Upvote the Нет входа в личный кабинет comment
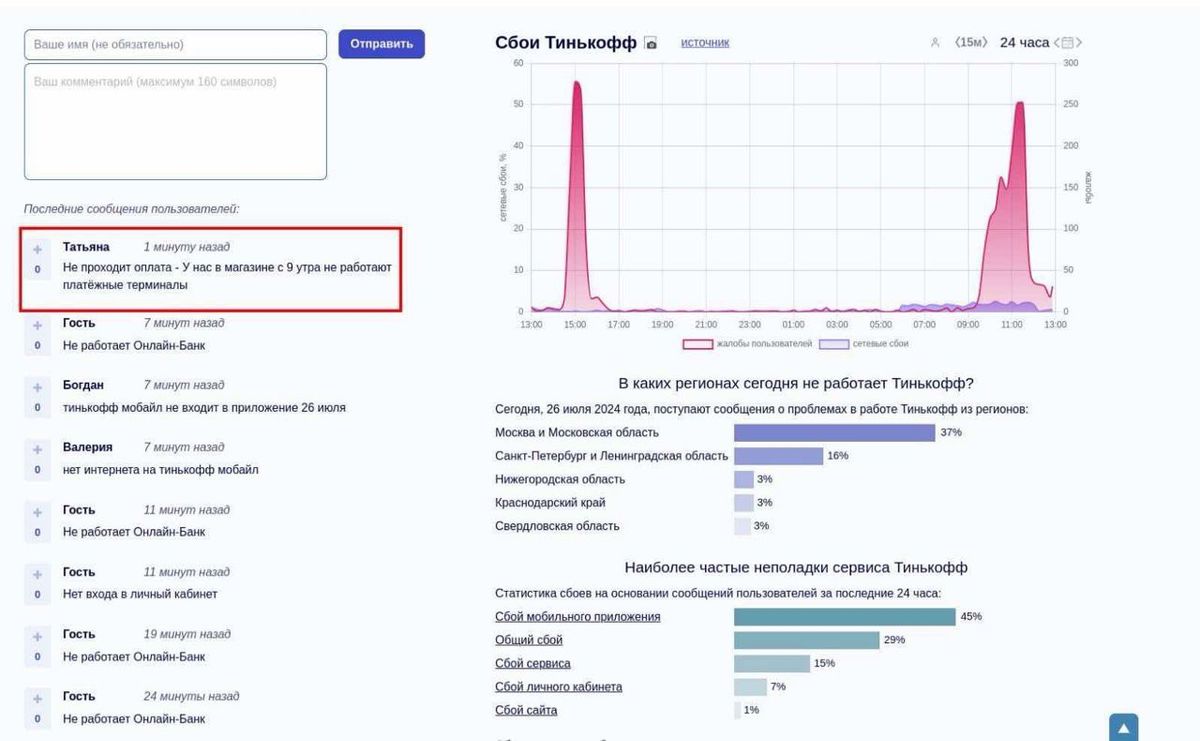The width and height of the screenshot is (1200, 741). (38, 574)
